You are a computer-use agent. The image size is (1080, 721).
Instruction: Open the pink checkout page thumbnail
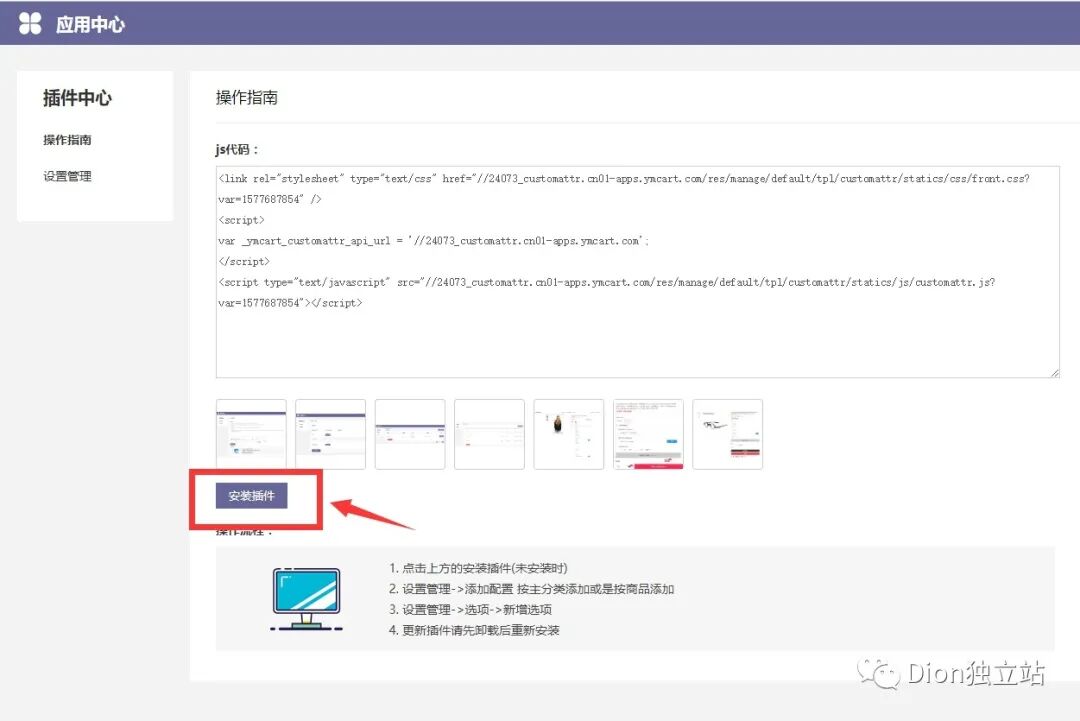(x=648, y=434)
